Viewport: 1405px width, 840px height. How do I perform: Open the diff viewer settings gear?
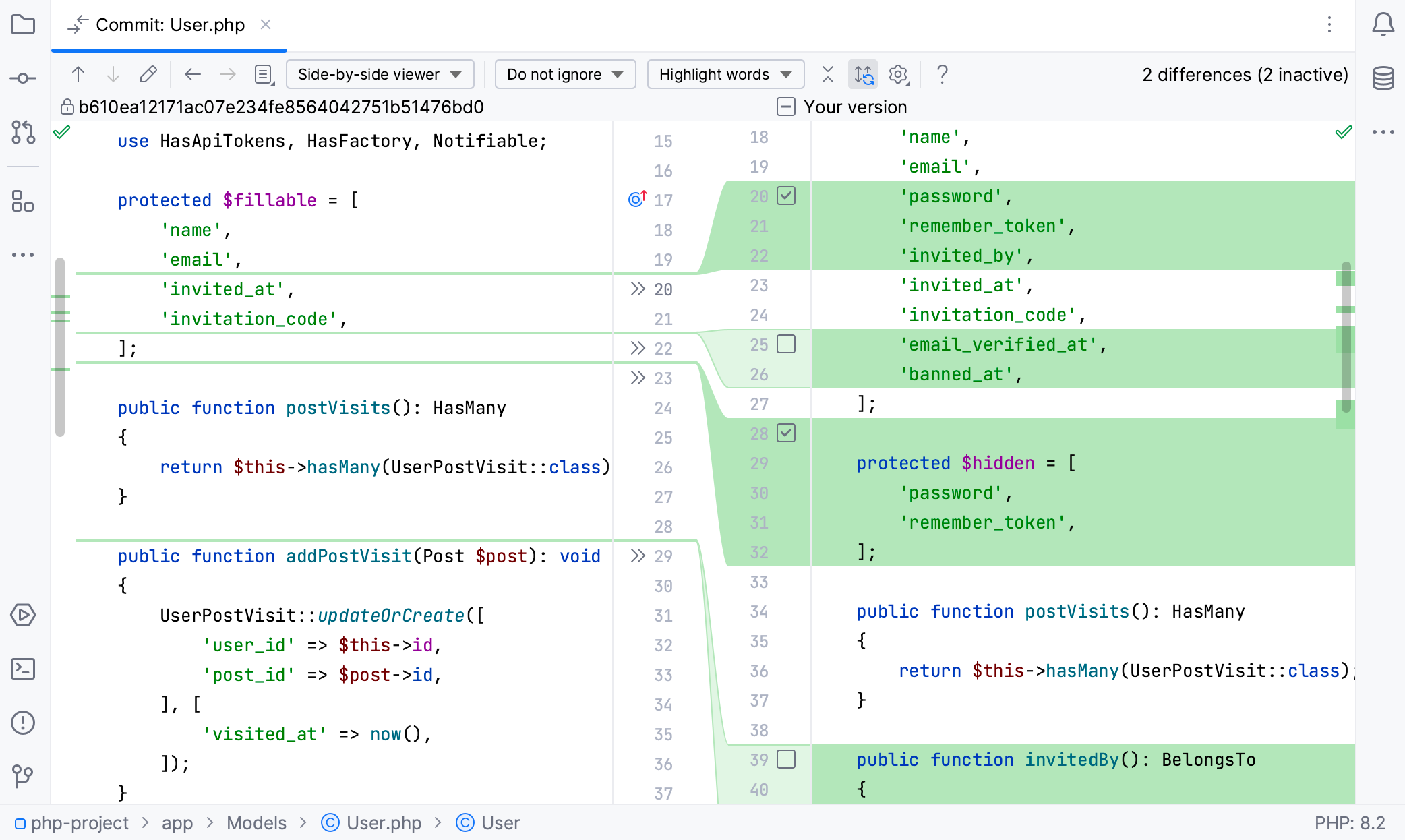click(x=898, y=74)
